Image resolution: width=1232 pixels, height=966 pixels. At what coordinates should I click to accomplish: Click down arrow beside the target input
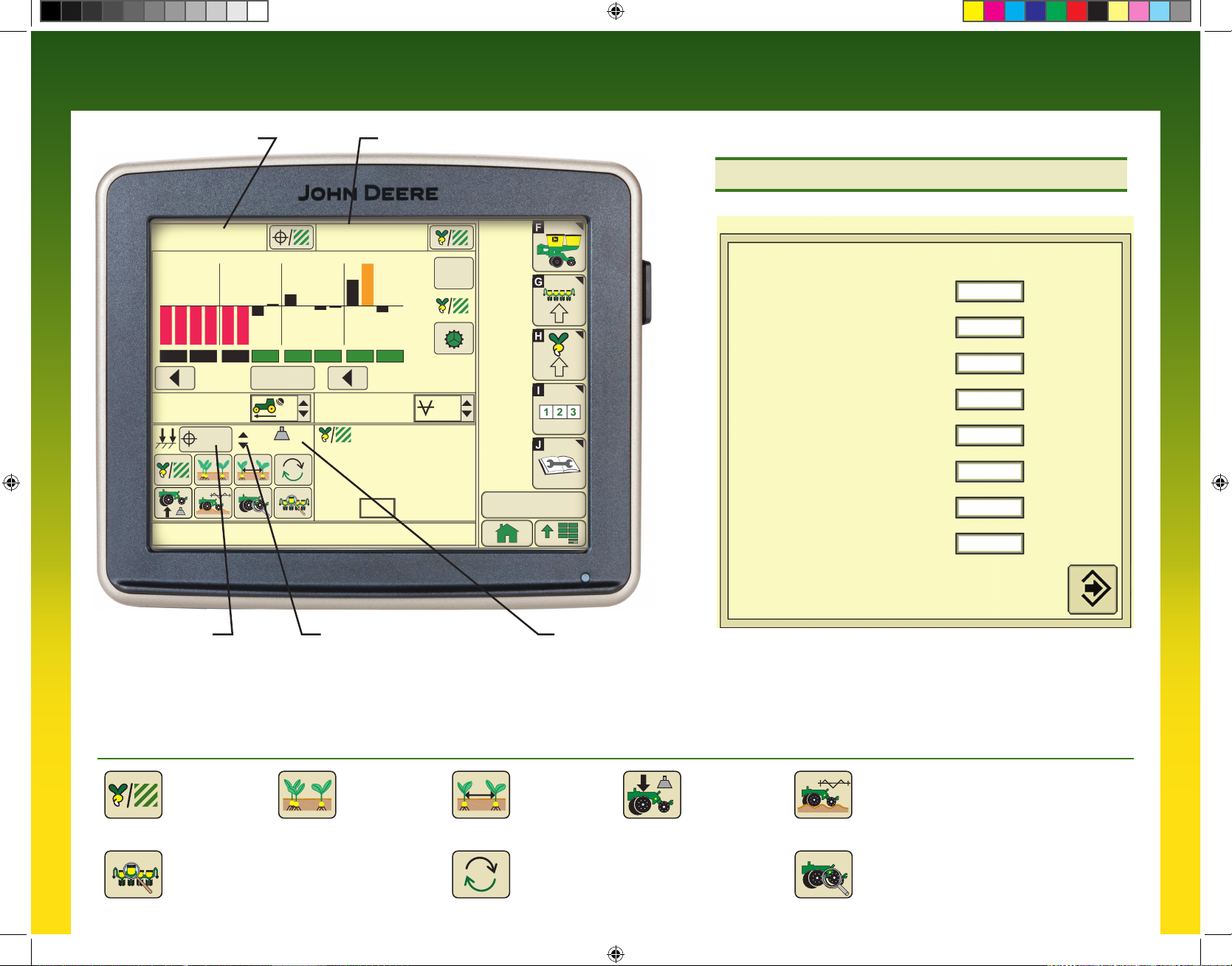point(244,445)
